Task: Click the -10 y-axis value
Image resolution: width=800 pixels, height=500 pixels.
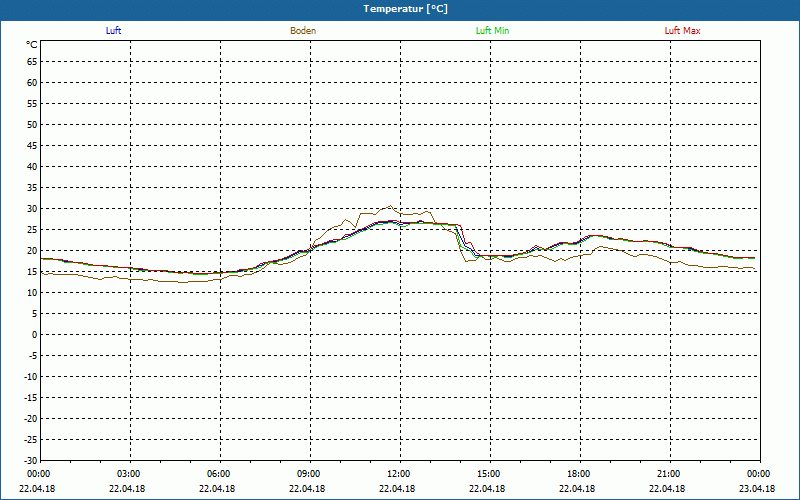Action: 30,377
